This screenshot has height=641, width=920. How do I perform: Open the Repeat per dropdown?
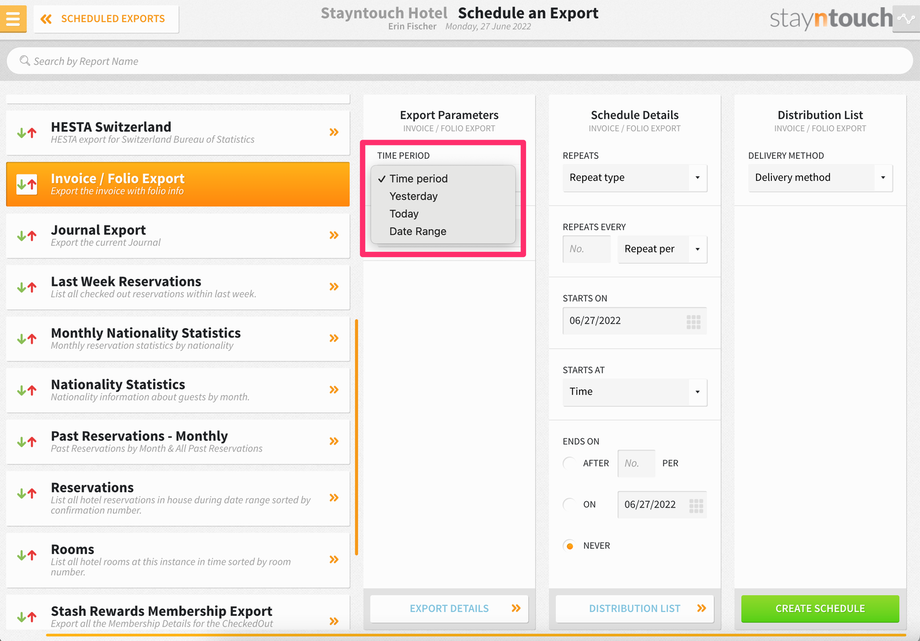point(662,249)
